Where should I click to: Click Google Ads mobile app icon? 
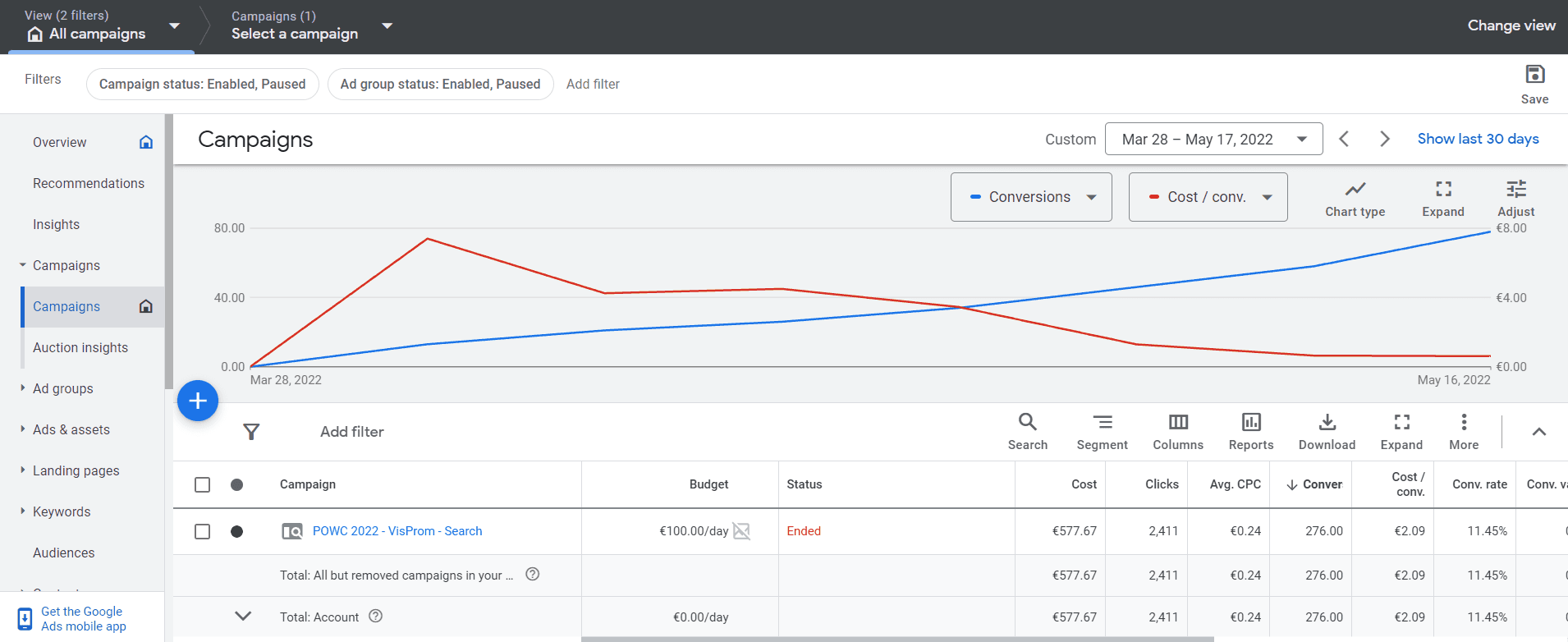click(x=25, y=618)
